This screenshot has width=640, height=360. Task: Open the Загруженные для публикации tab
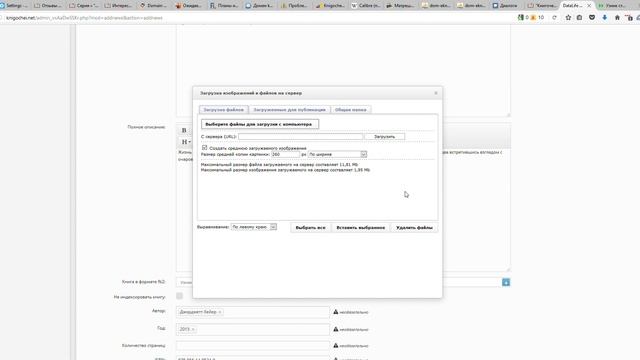(289, 110)
